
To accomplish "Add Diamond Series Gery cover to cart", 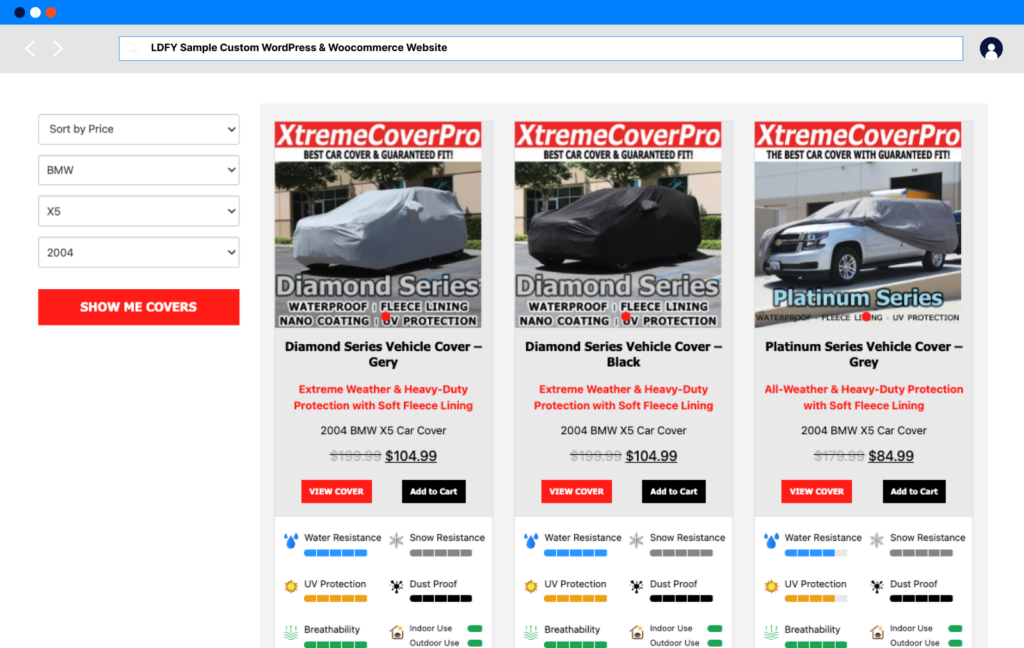I will 434,491.
